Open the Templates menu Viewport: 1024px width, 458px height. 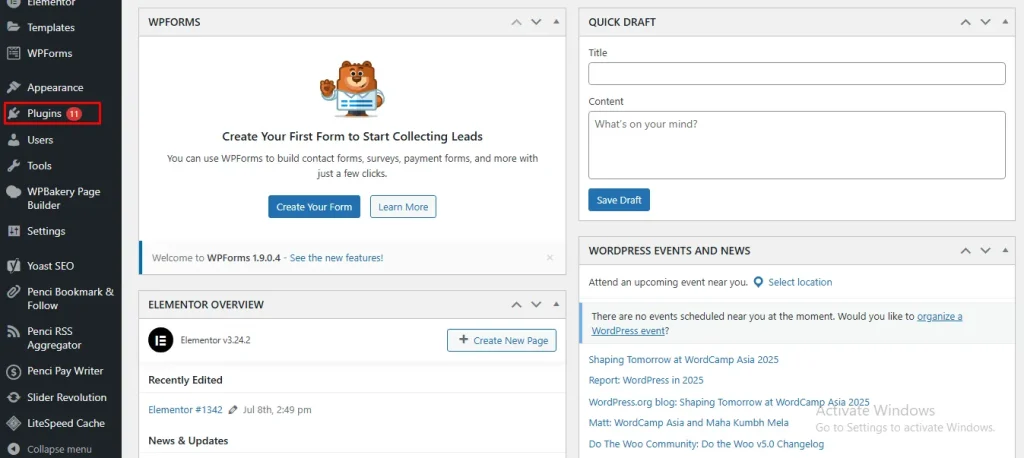(51, 27)
